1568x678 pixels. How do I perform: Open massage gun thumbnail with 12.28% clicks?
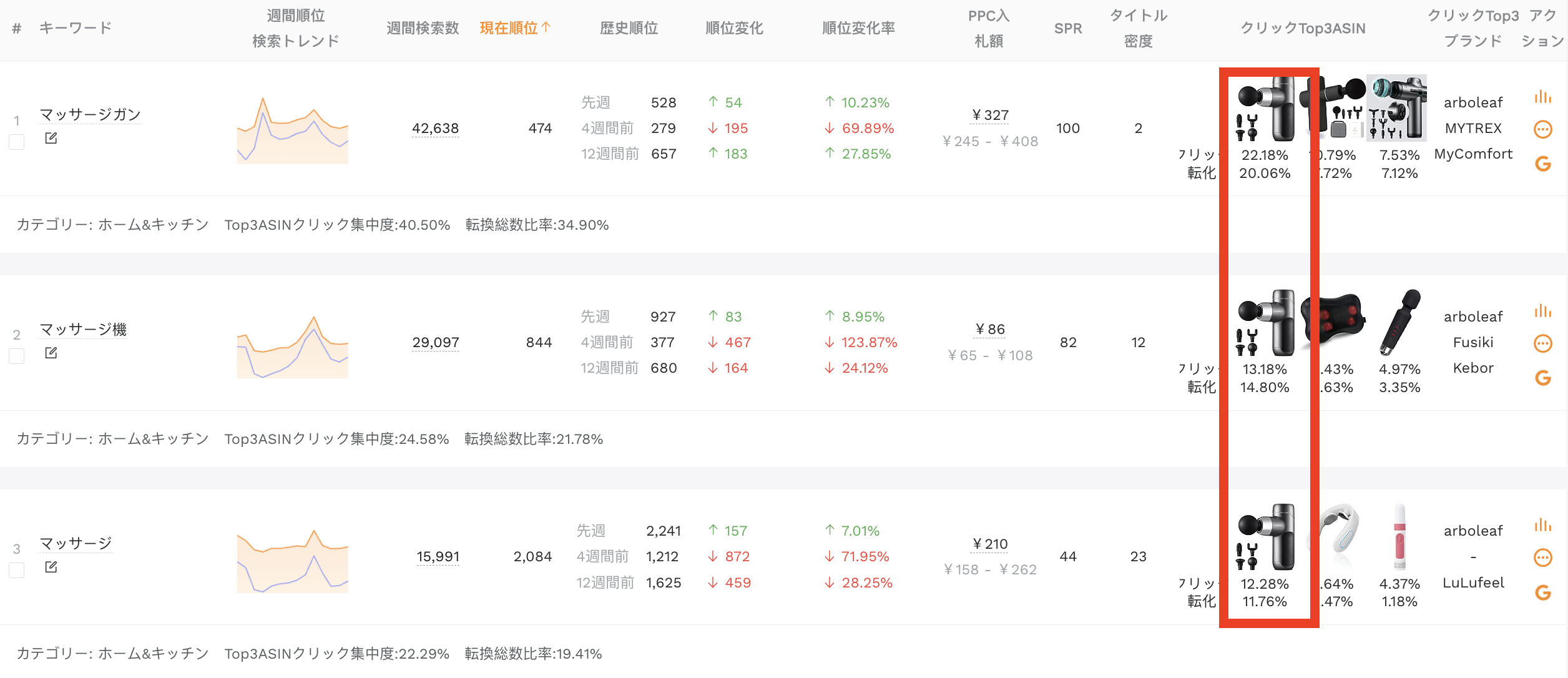(1265, 538)
